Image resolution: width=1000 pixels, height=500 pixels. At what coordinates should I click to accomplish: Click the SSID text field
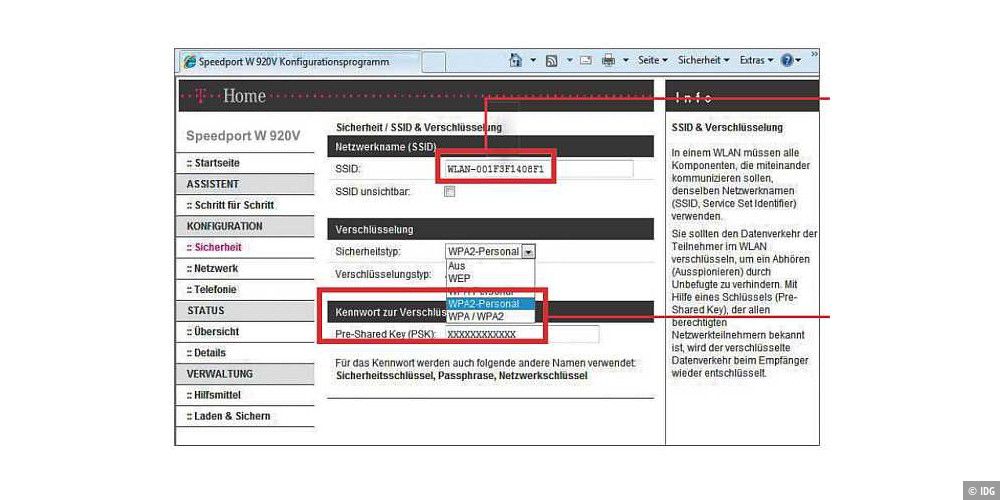click(538, 169)
